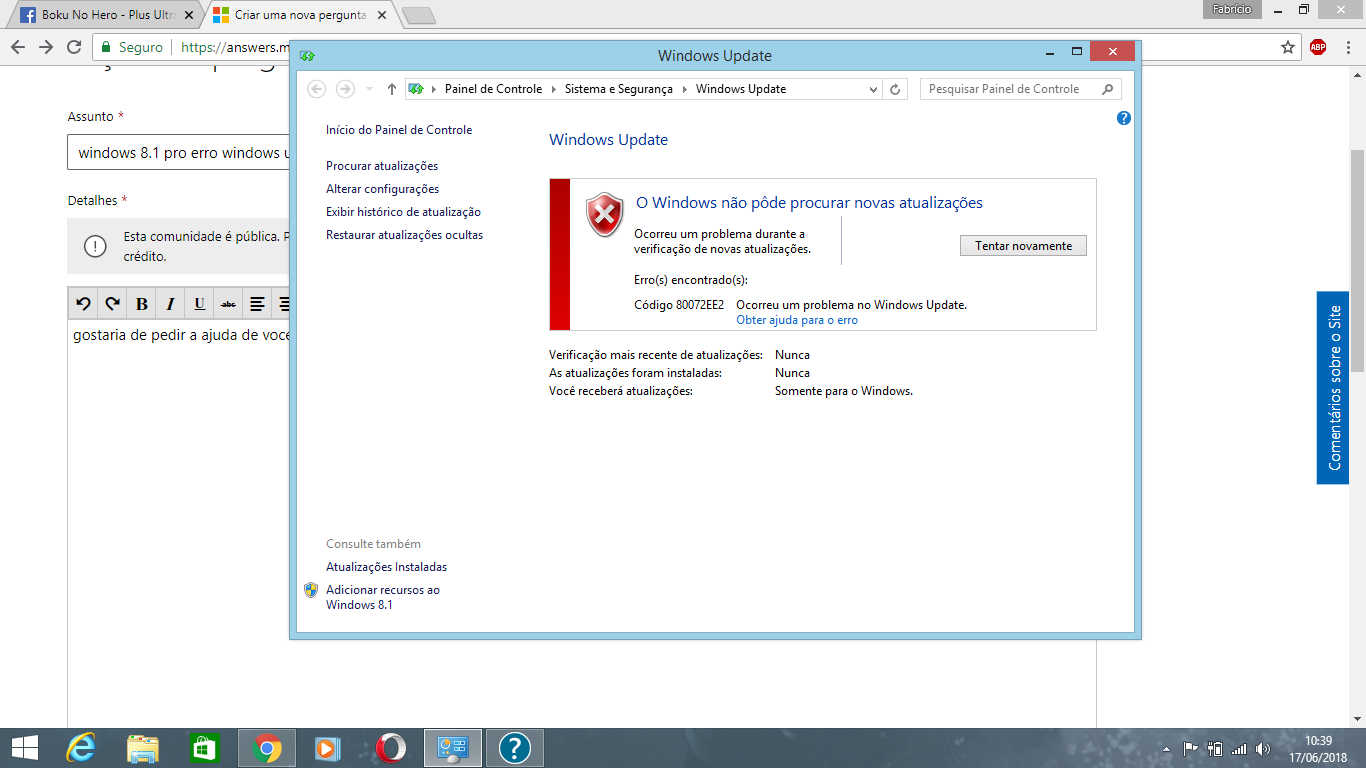Image resolution: width=1366 pixels, height=768 pixels.
Task: Click Adicionar recursos ao Windows 8.1
Action: pyautogui.click(x=383, y=597)
